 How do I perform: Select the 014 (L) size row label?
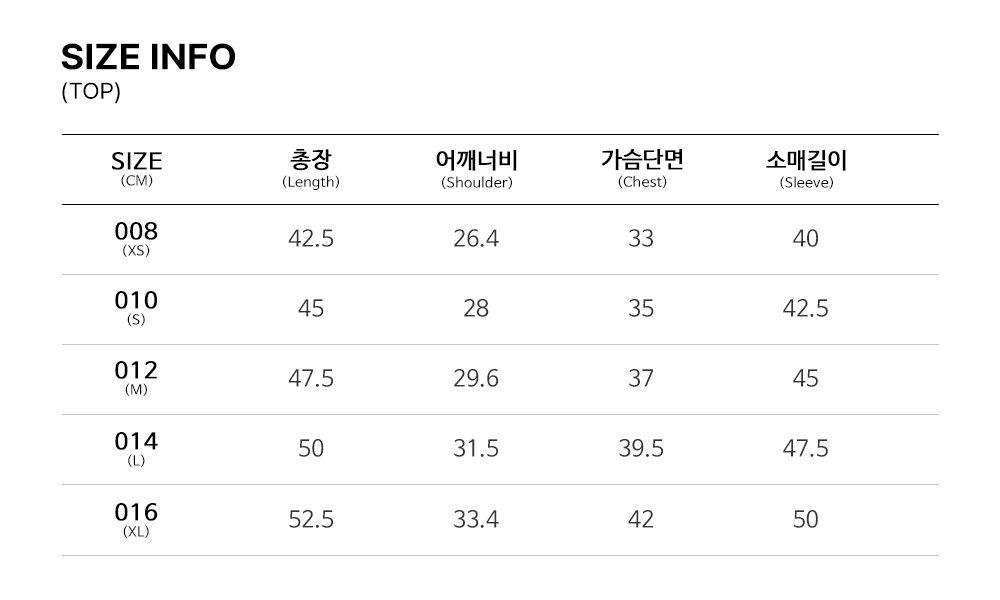click(x=136, y=448)
